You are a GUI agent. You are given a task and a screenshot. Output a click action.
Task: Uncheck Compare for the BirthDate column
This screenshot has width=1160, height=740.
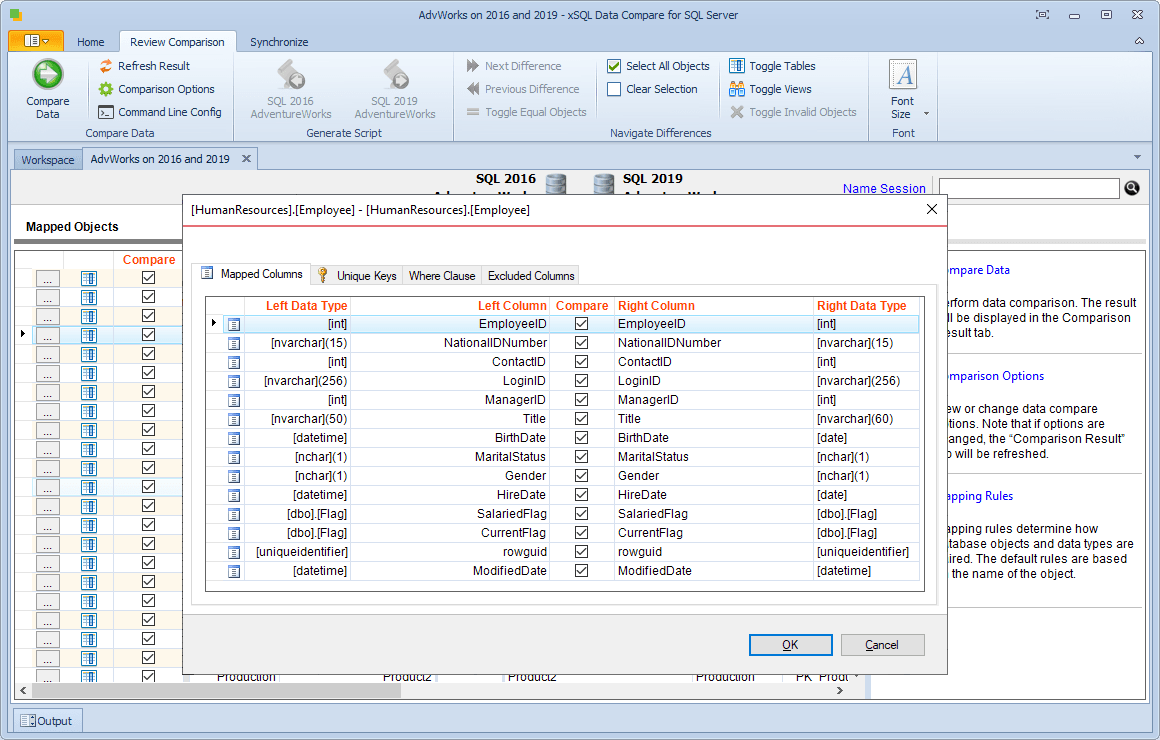tap(581, 437)
